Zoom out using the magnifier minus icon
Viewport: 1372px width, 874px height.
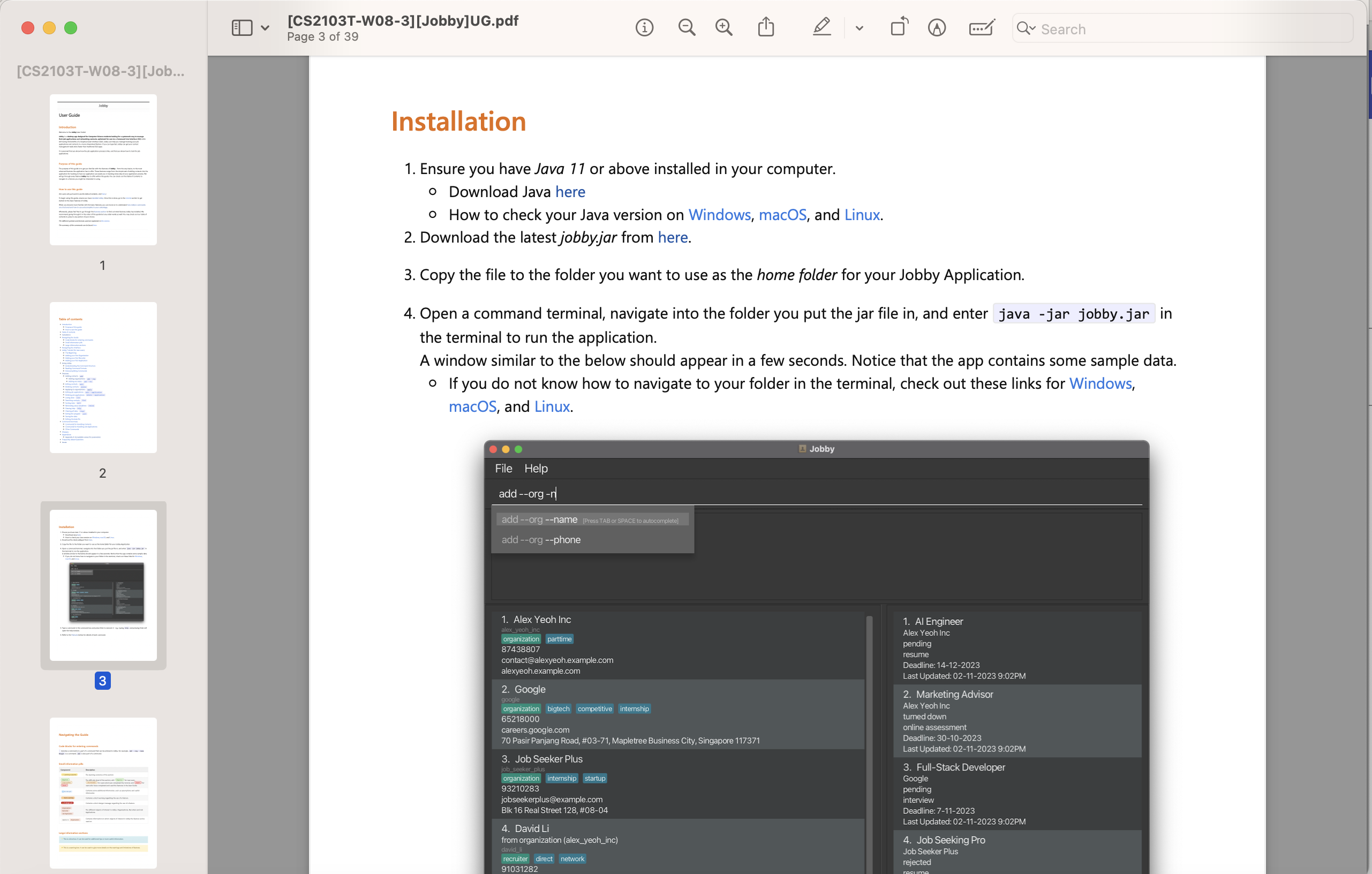pos(687,28)
